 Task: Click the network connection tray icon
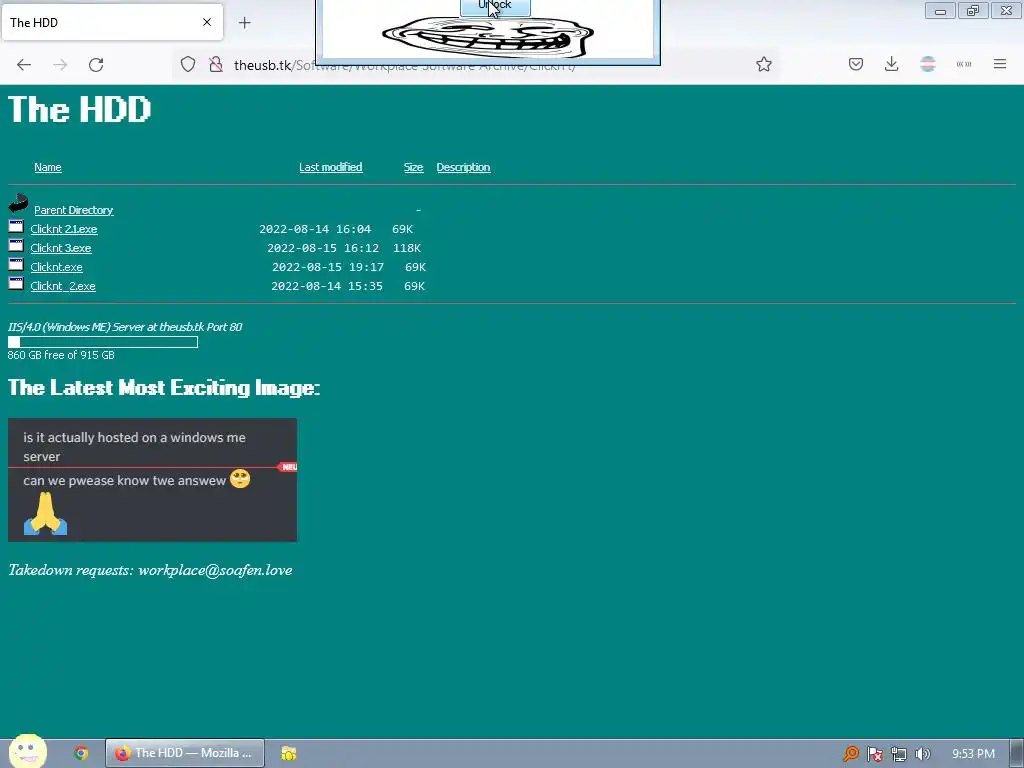(899, 754)
